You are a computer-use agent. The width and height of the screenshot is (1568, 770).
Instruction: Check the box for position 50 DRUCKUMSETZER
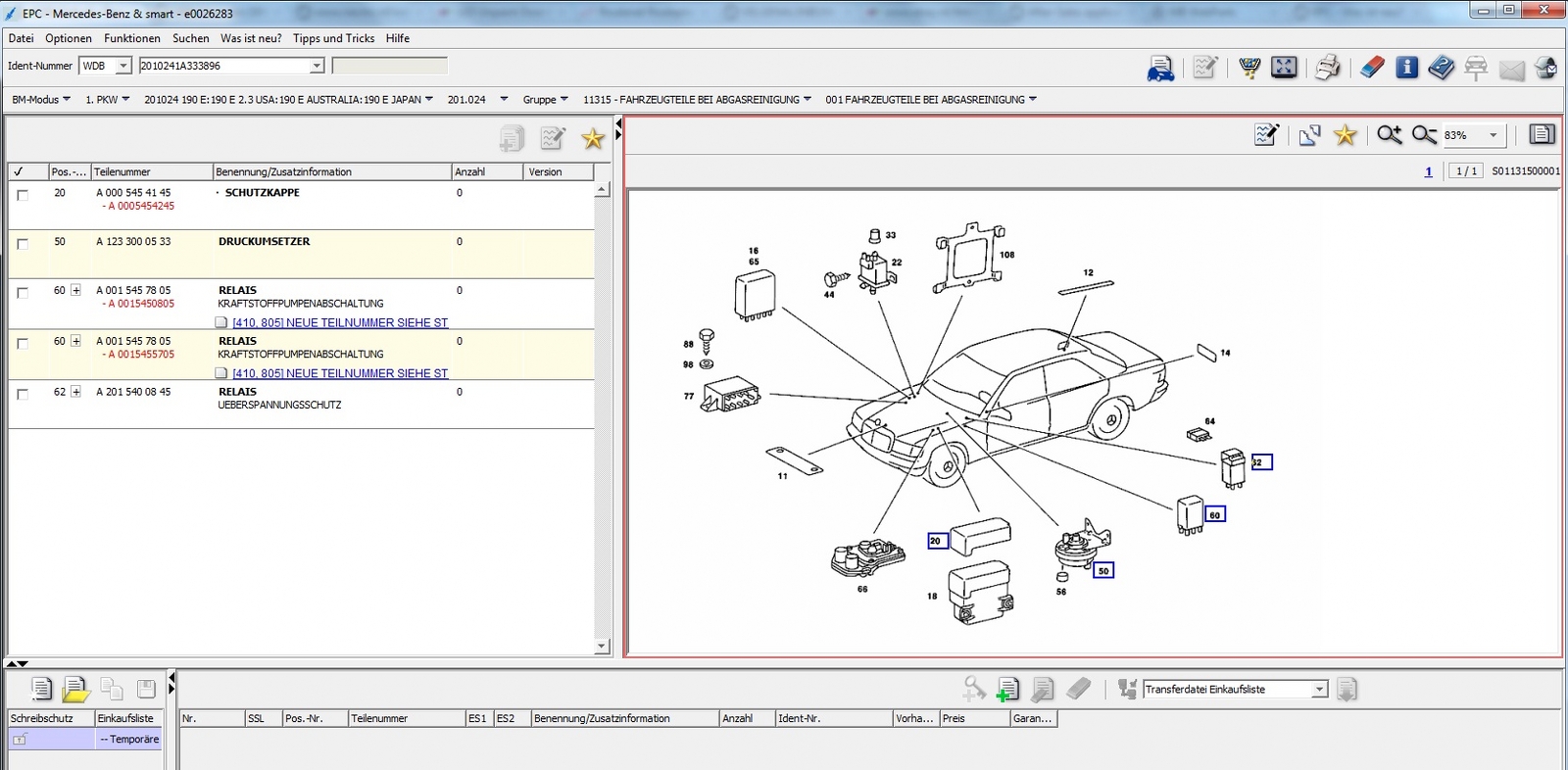[x=23, y=244]
